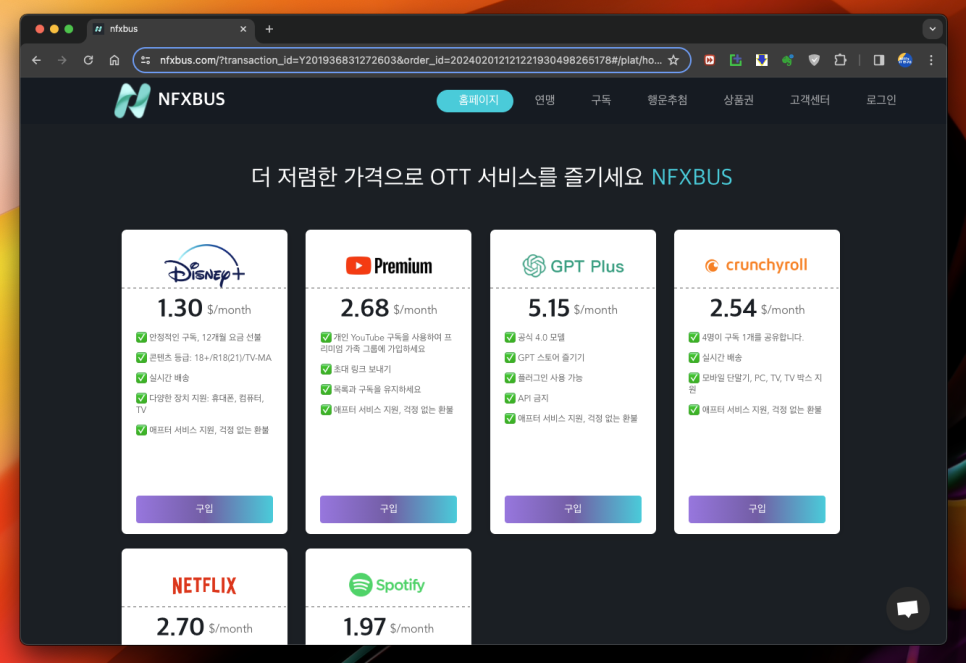The width and height of the screenshot is (966, 663).
Task: Click the Disney+ logo
Action: pos(205,265)
